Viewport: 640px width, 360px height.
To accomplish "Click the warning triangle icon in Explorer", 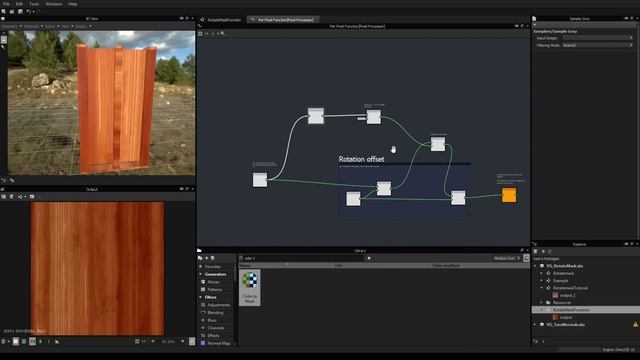I will [x=636, y=324].
